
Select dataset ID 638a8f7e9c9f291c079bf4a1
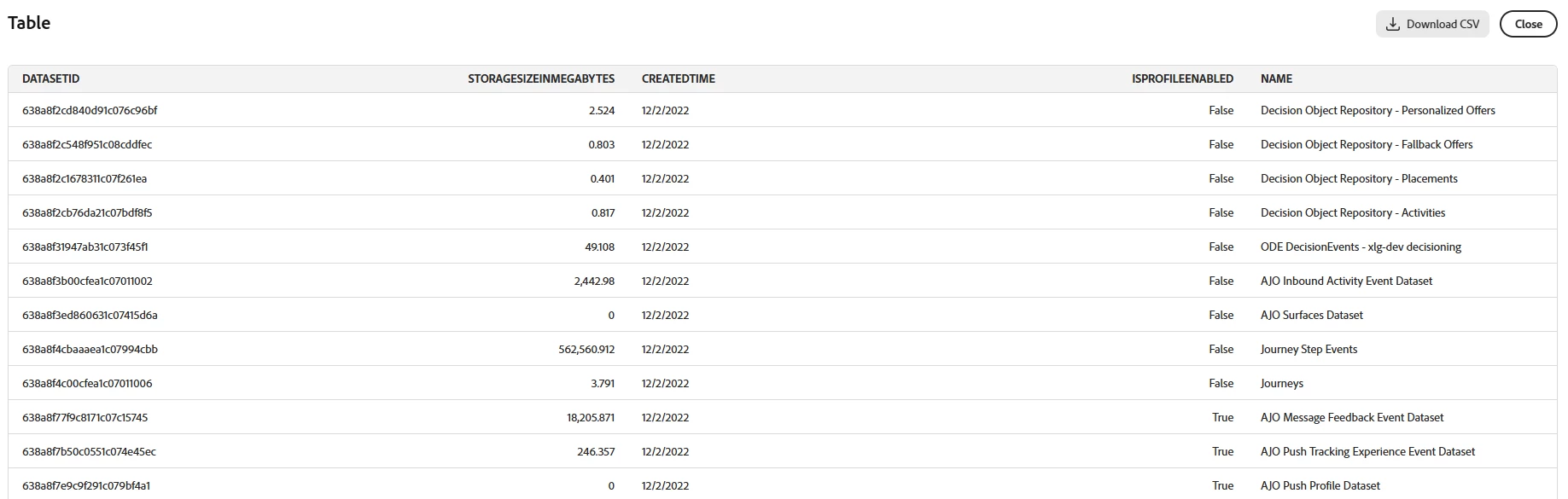(x=86, y=485)
